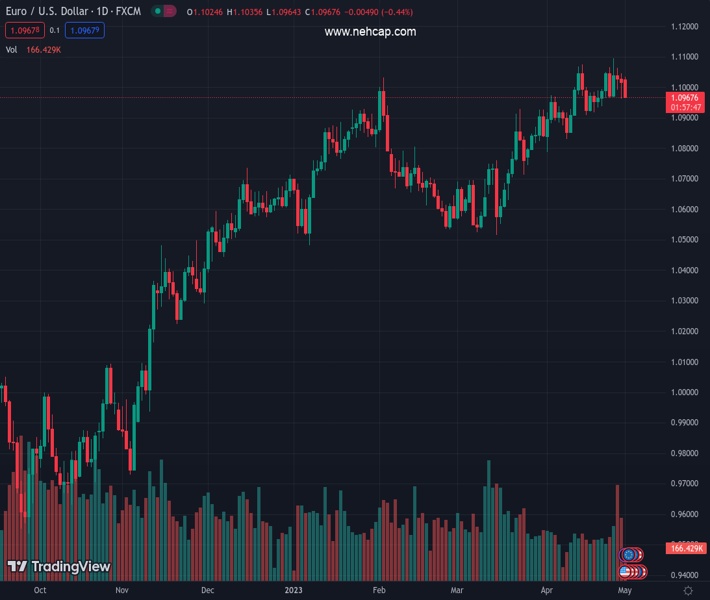The width and height of the screenshot is (710, 600).
Task: Click the EU flag economic event icon
Action: (x=629, y=555)
